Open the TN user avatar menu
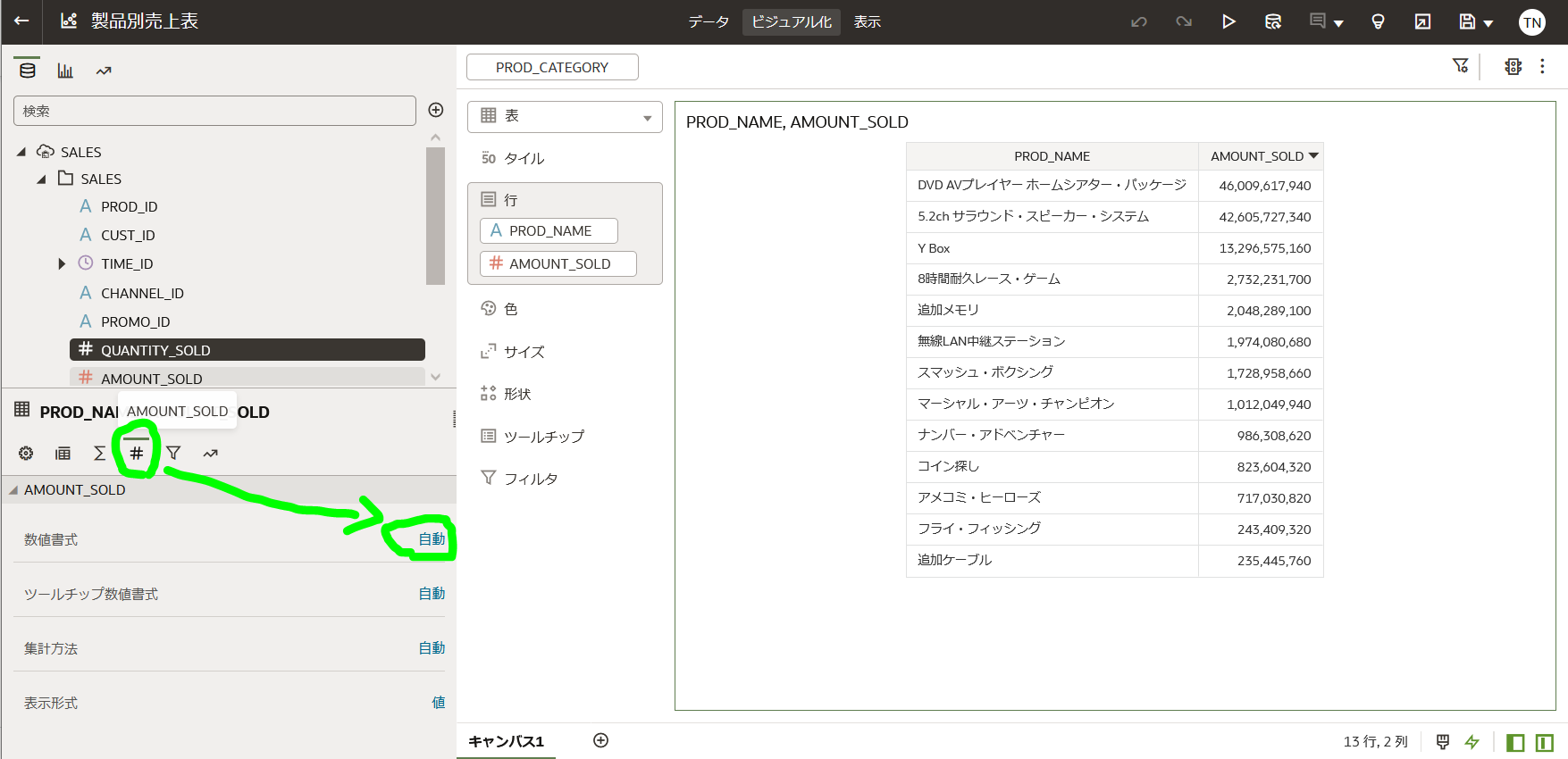The width and height of the screenshot is (1568, 759). pyautogui.click(x=1532, y=22)
